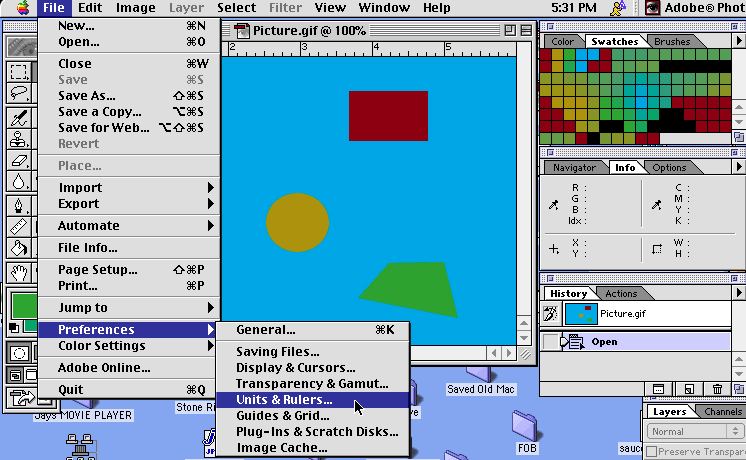
Task: Choose Save As from File menu
Action: (x=128, y=96)
